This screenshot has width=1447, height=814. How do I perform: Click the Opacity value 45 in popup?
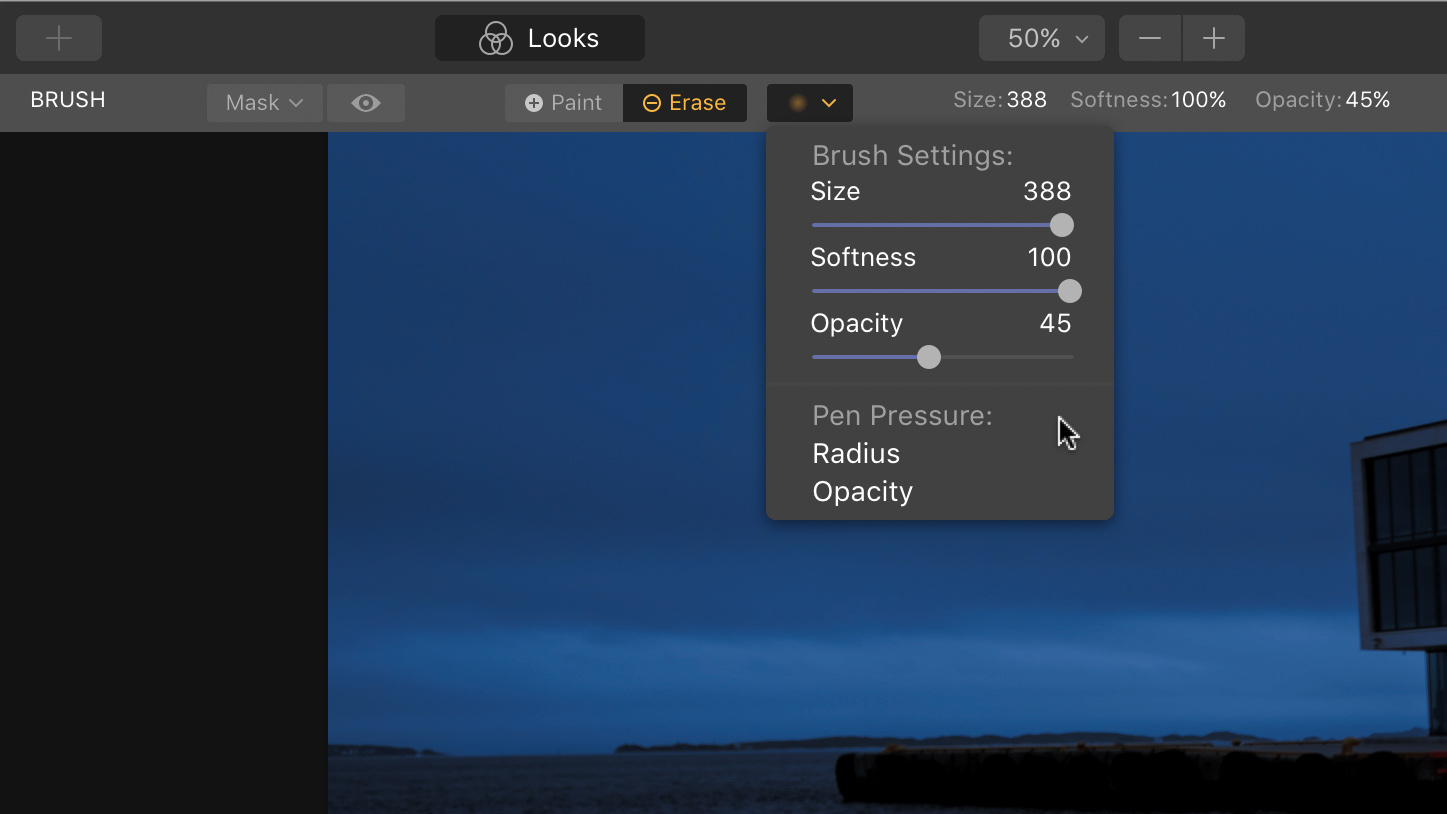(x=1055, y=323)
